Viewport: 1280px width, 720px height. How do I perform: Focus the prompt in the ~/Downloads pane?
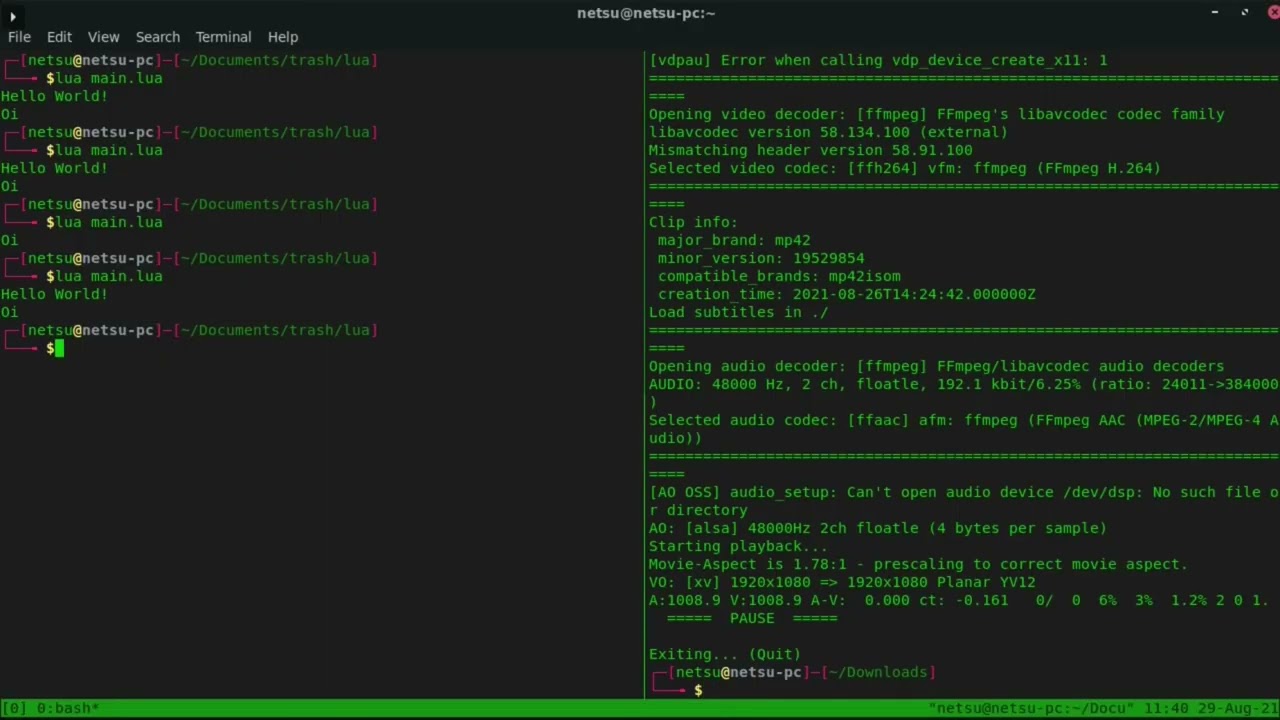coord(698,690)
